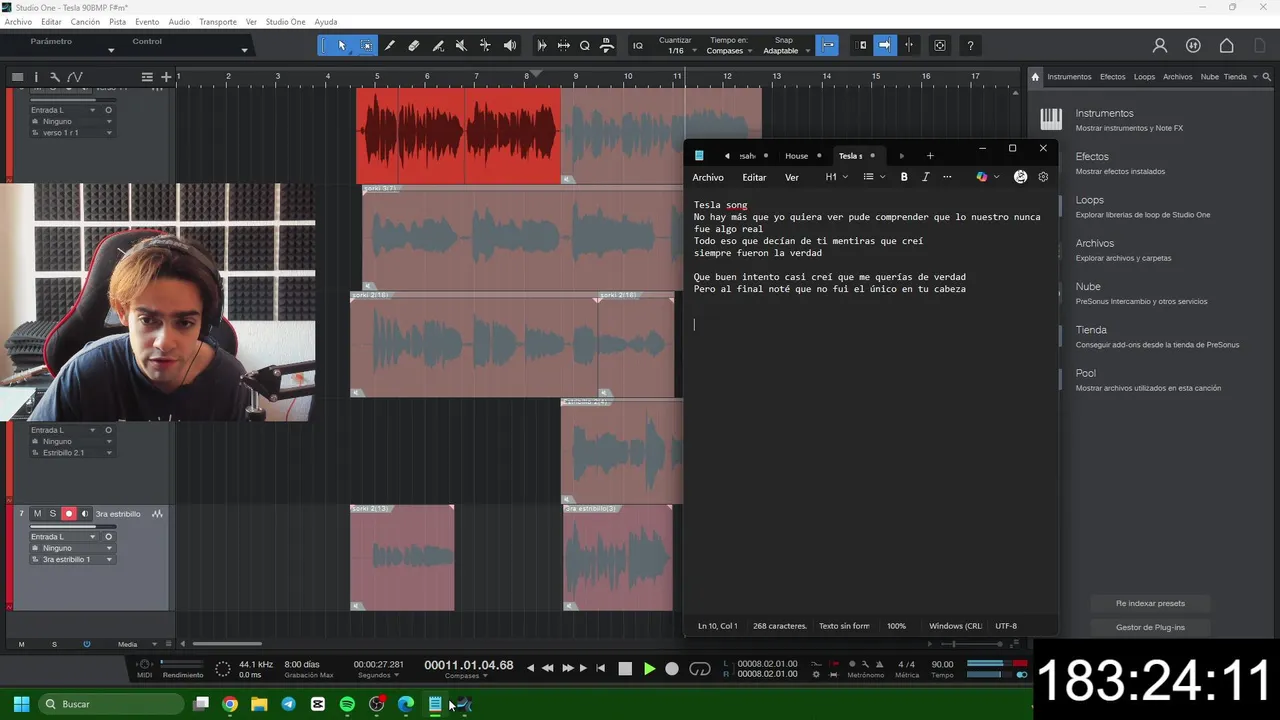
Task: Click the Play button in transport
Action: [649, 669]
